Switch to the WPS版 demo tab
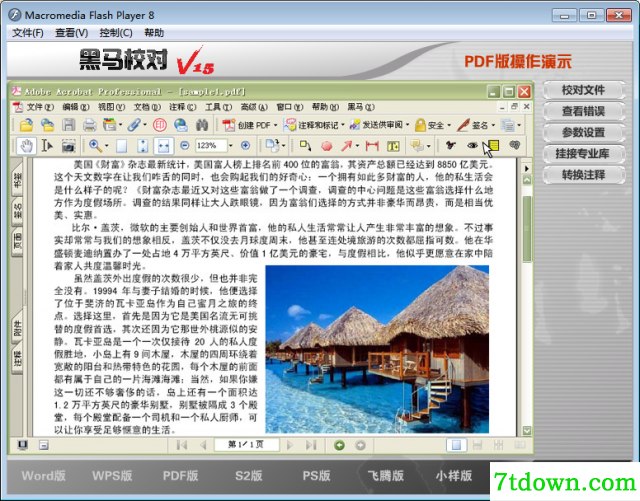 tap(112, 476)
